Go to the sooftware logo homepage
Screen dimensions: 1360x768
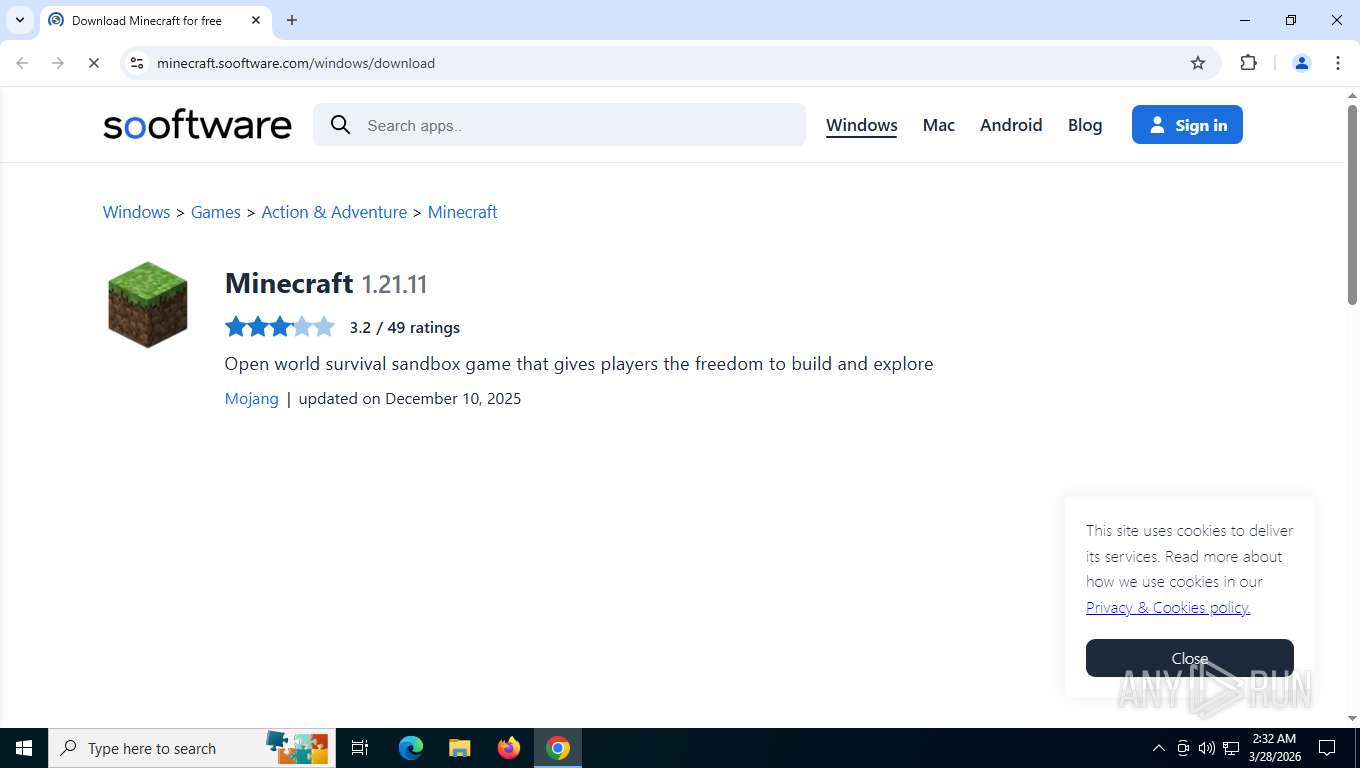tap(197, 125)
